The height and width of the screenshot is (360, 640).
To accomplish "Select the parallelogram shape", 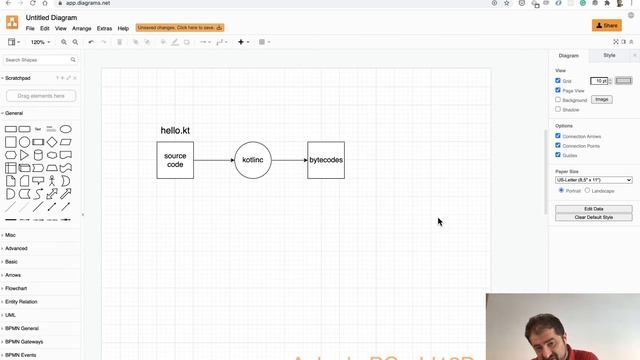I will coord(66,142).
